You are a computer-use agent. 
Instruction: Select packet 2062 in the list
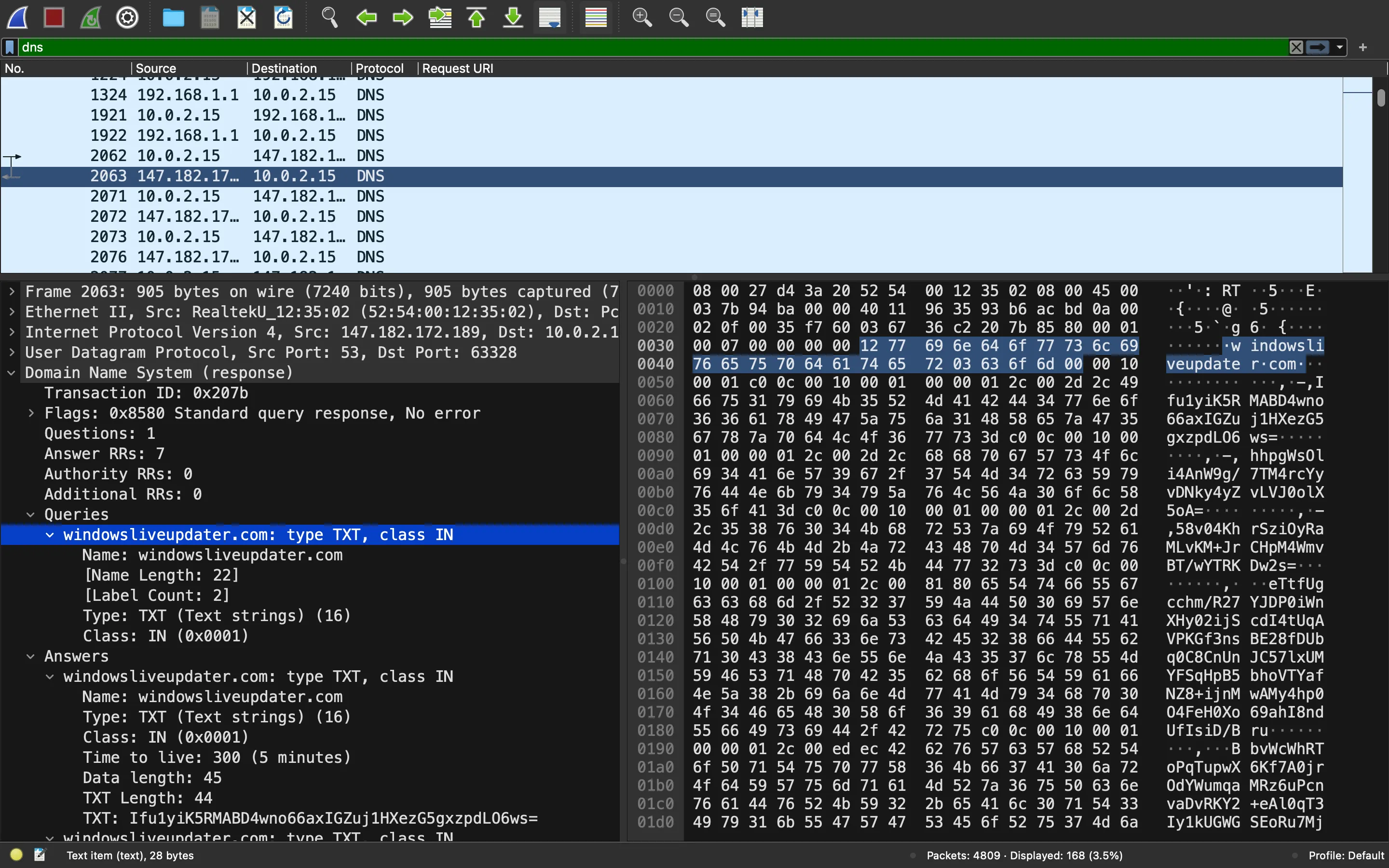pyautogui.click(x=671, y=156)
